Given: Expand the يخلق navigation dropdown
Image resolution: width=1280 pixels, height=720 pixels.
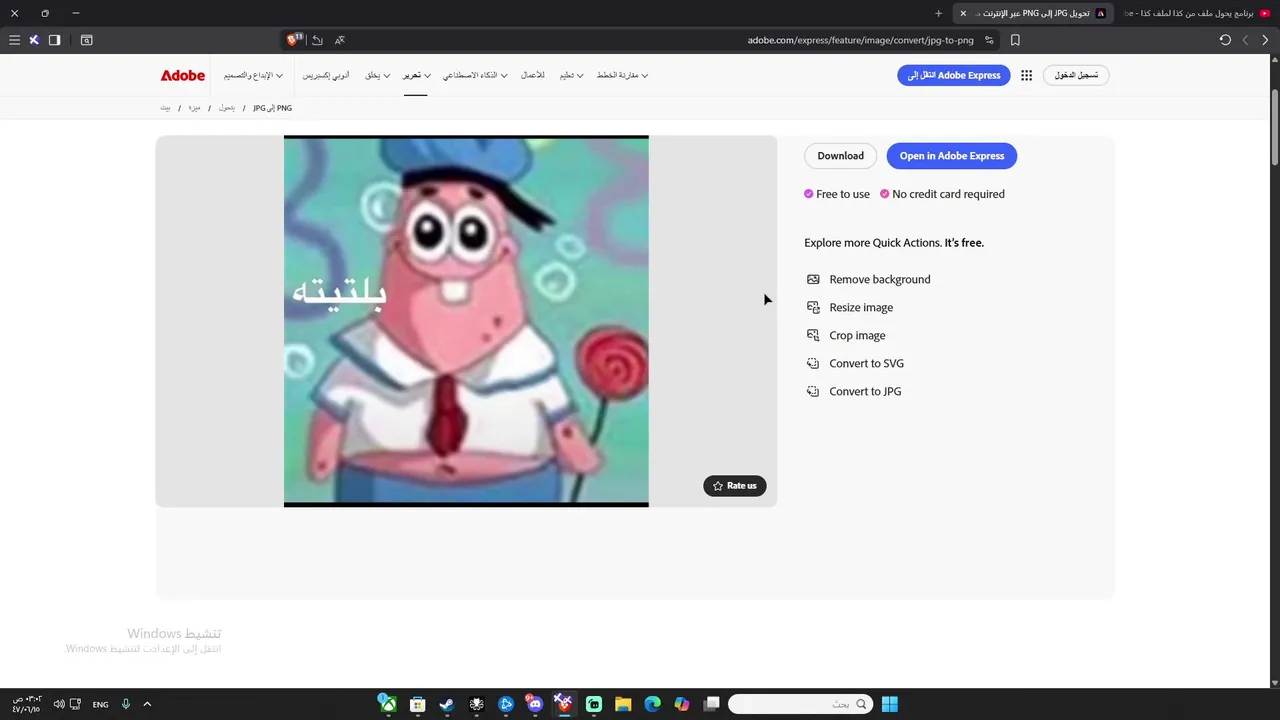Looking at the screenshot, I should tap(377, 75).
